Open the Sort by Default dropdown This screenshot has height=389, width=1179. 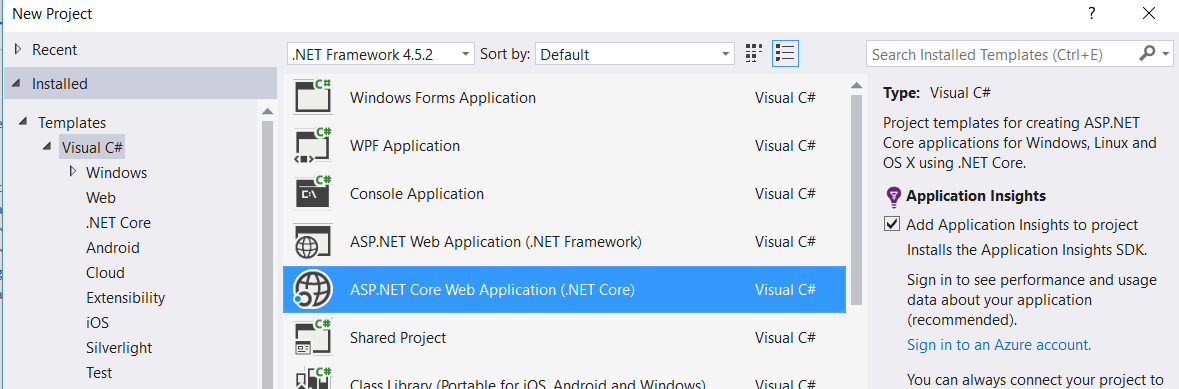coord(635,53)
